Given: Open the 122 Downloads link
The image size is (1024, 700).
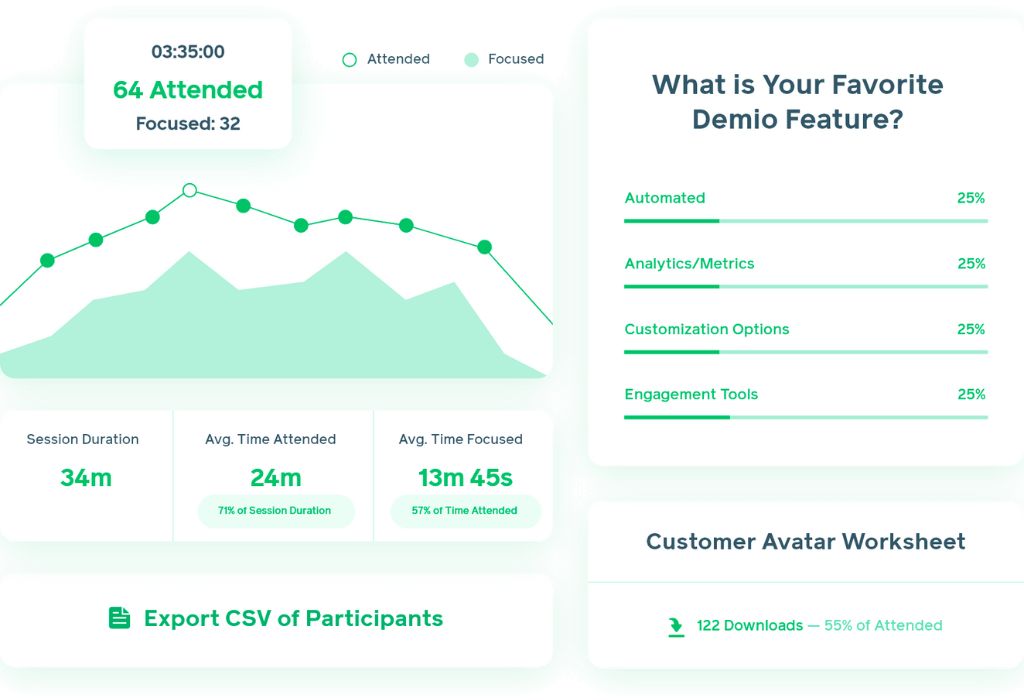Looking at the screenshot, I should click(749, 626).
